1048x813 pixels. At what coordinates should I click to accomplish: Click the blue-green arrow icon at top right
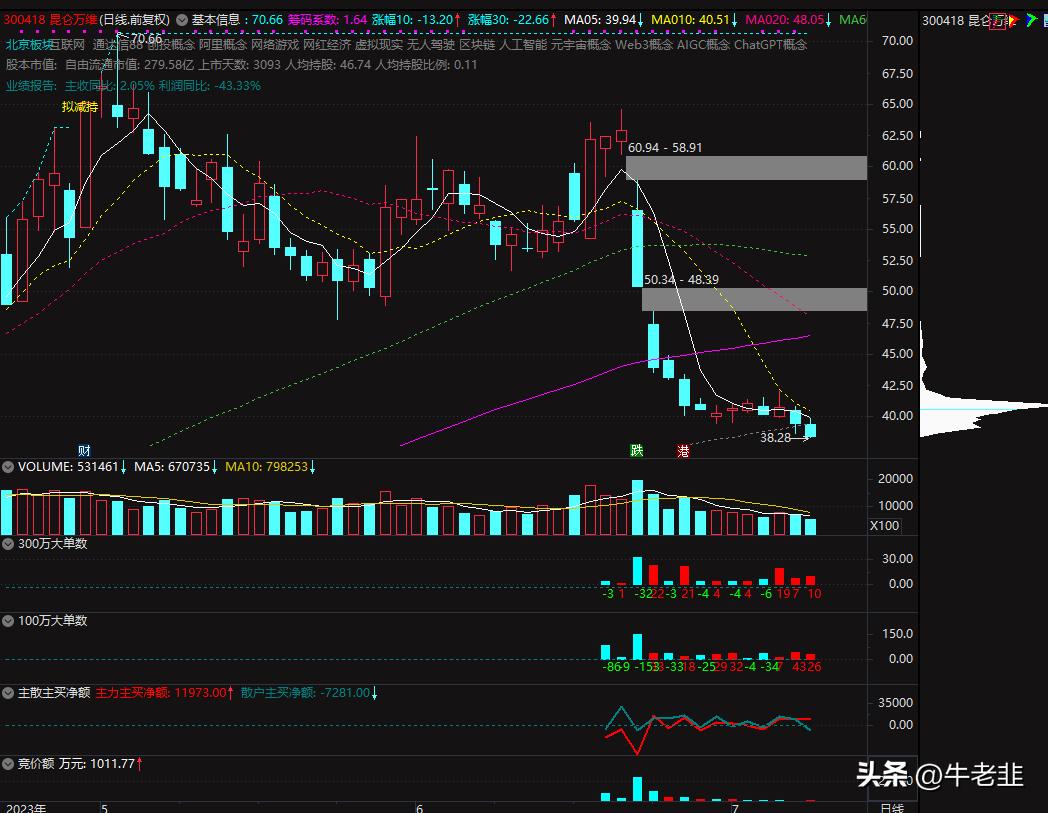click(1032, 21)
